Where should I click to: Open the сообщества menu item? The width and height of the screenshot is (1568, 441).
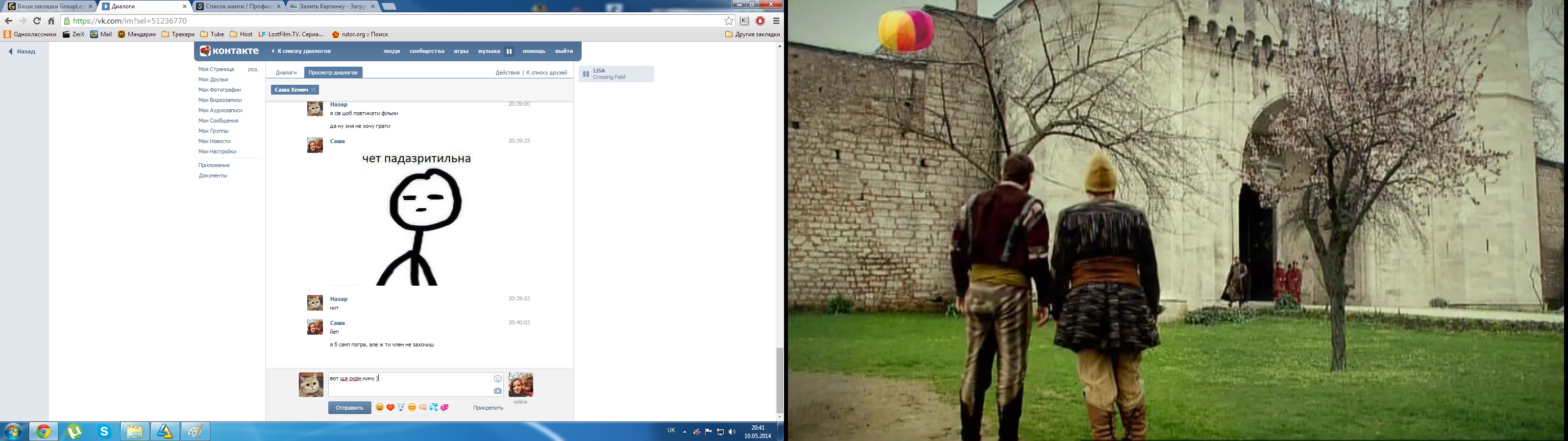coord(427,51)
